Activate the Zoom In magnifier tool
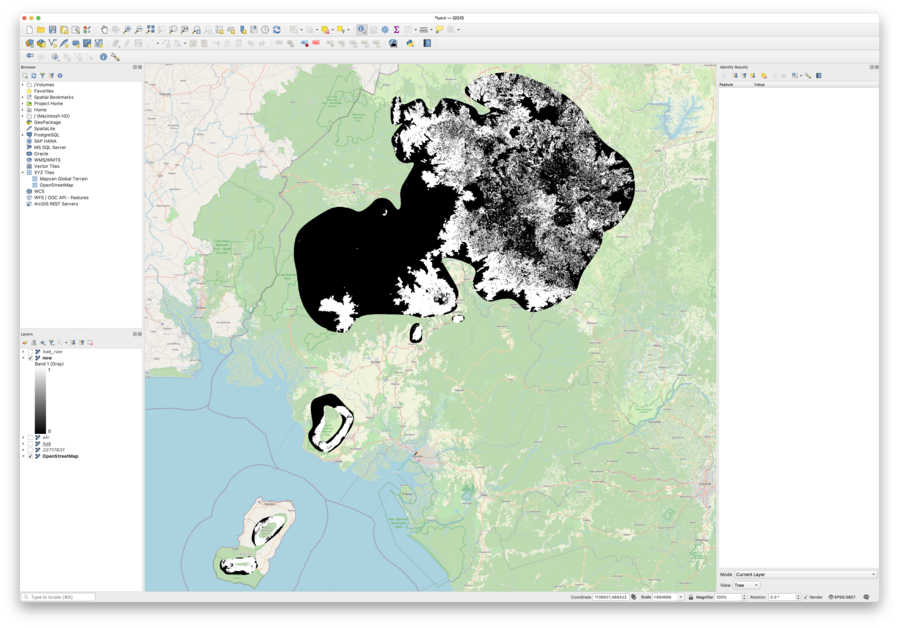This screenshot has height=628, width=899. coord(127,29)
